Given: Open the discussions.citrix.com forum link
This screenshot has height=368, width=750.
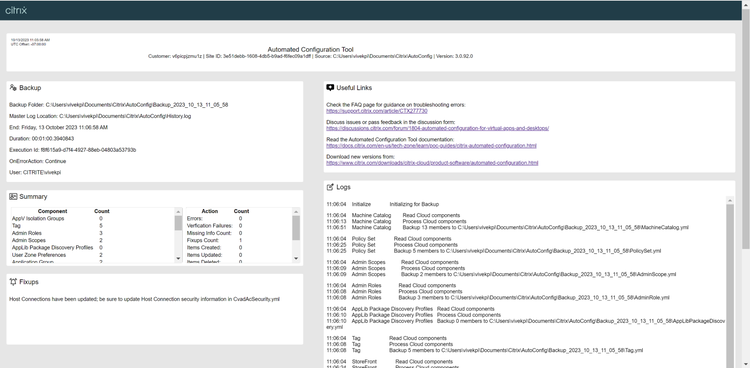Looking at the screenshot, I should [438, 128].
